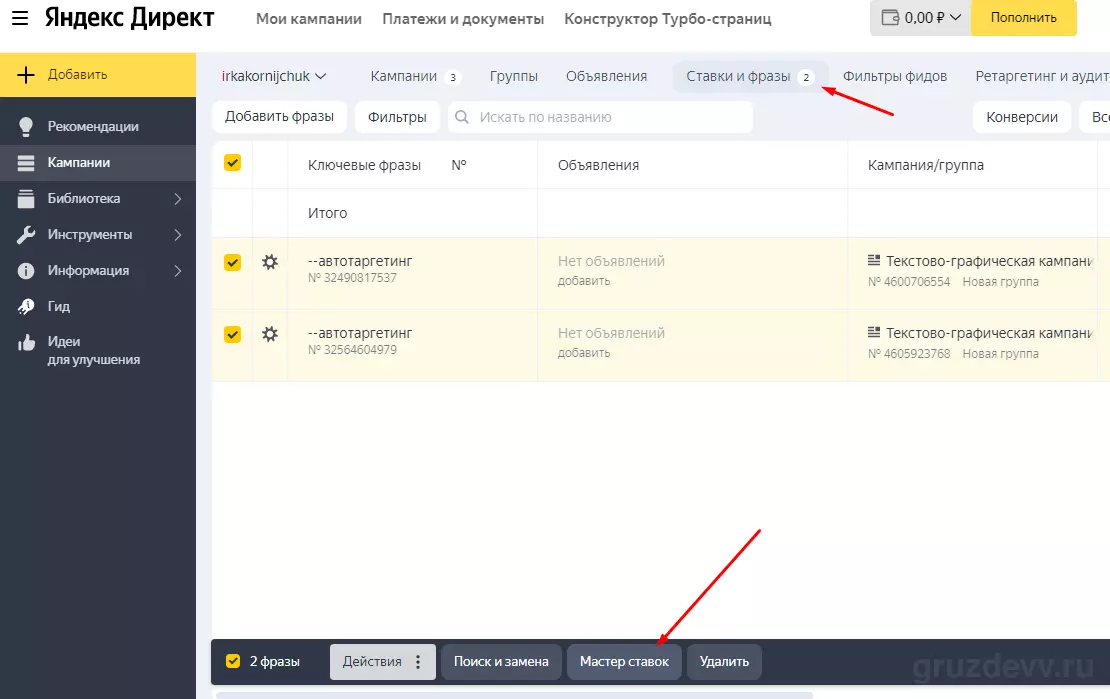The image size is (1110, 699).
Task: Open irkakornijchuk account dropdown
Action: (273, 76)
